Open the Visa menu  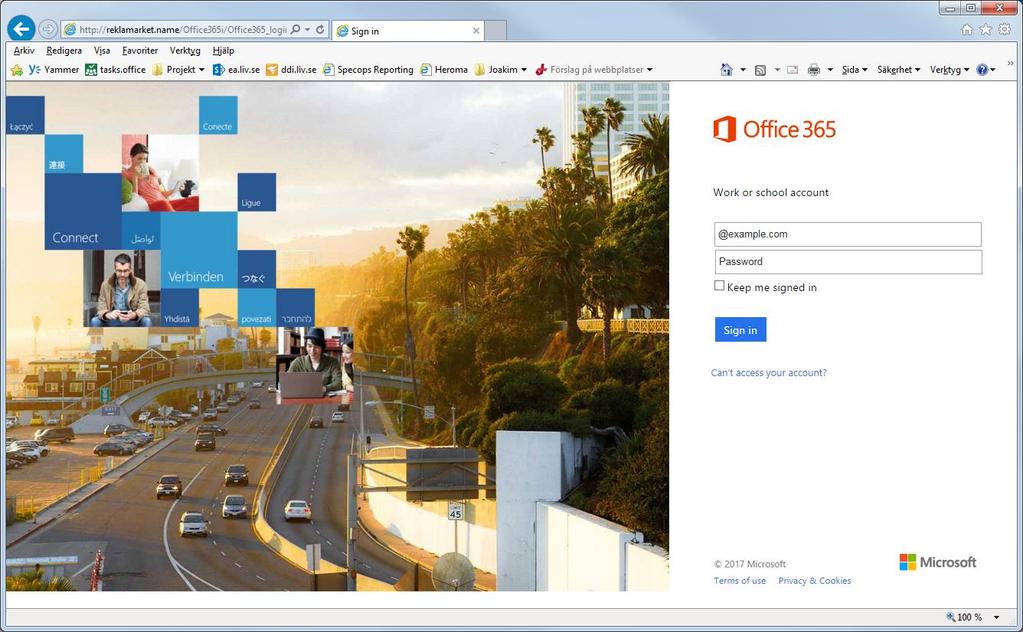pos(102,50)
